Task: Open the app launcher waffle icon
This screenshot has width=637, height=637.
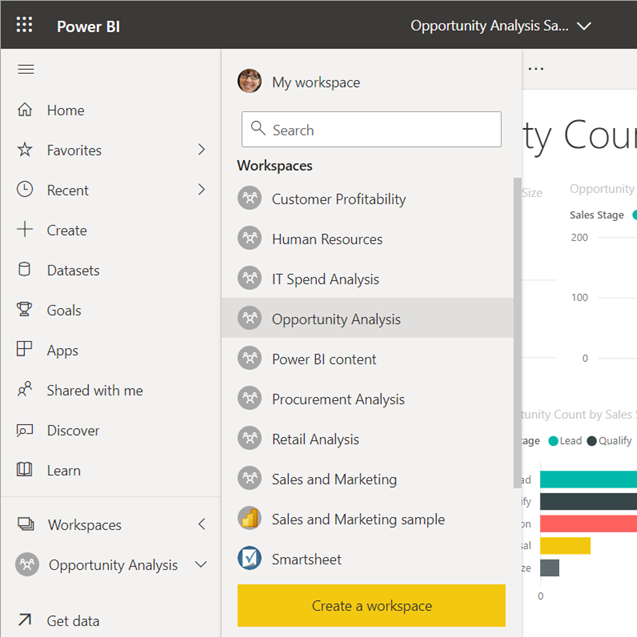Action: [24, 25]
